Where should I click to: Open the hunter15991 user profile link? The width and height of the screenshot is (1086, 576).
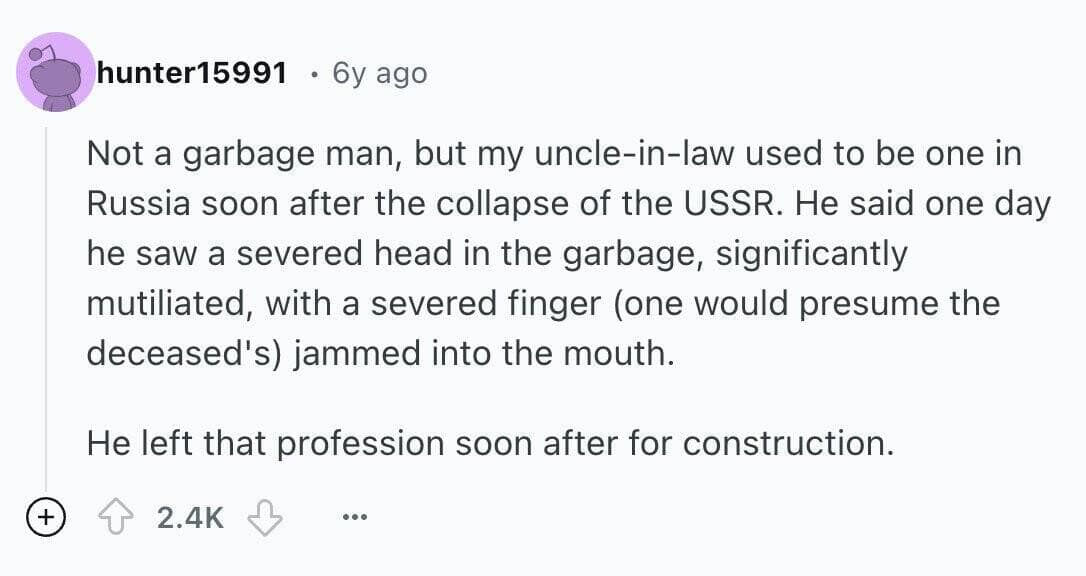[x=192, y=73]
